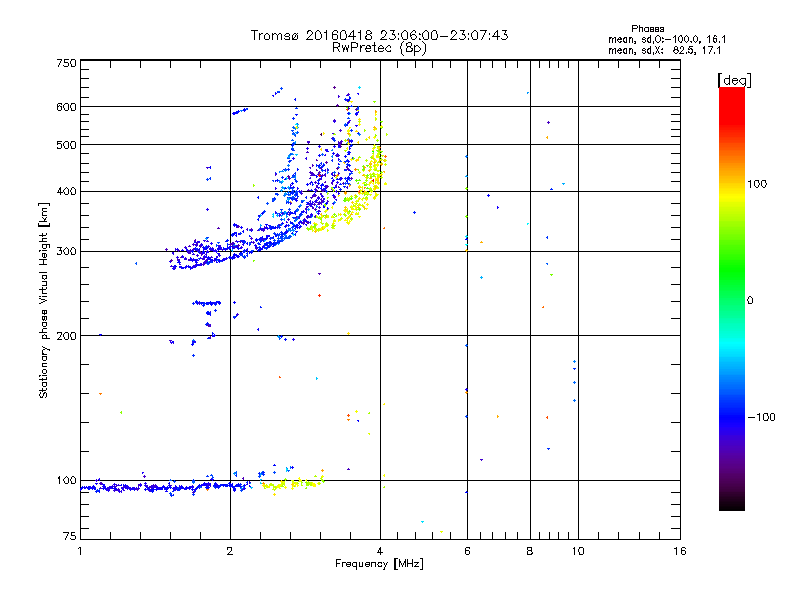This screenshot has width=800, height=600.
Task: Click the y-axis '750' tick label
Action: coord(66,63)
